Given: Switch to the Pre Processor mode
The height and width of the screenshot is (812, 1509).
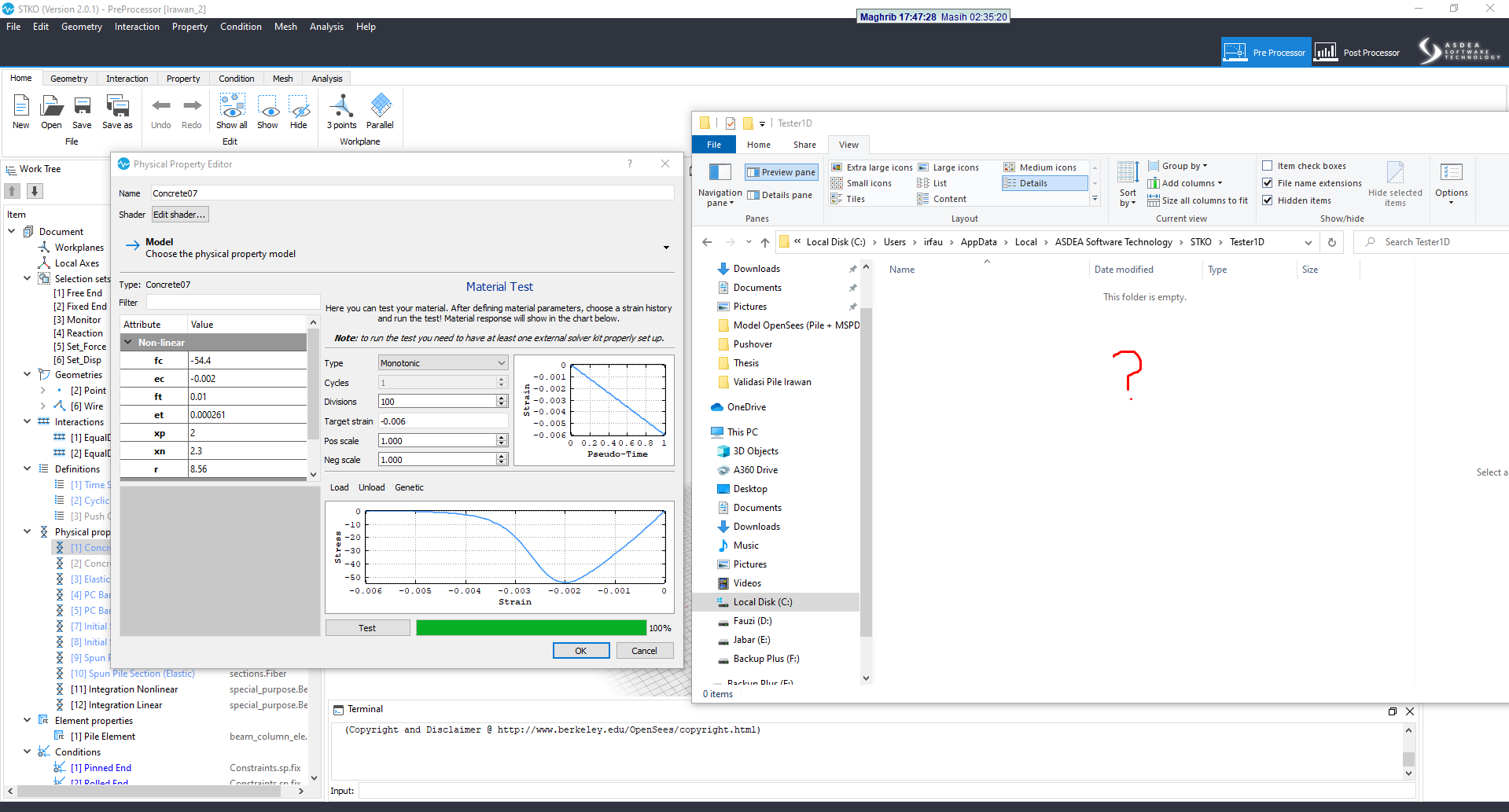Looking at the screenshot, I should pos(1266,52).
